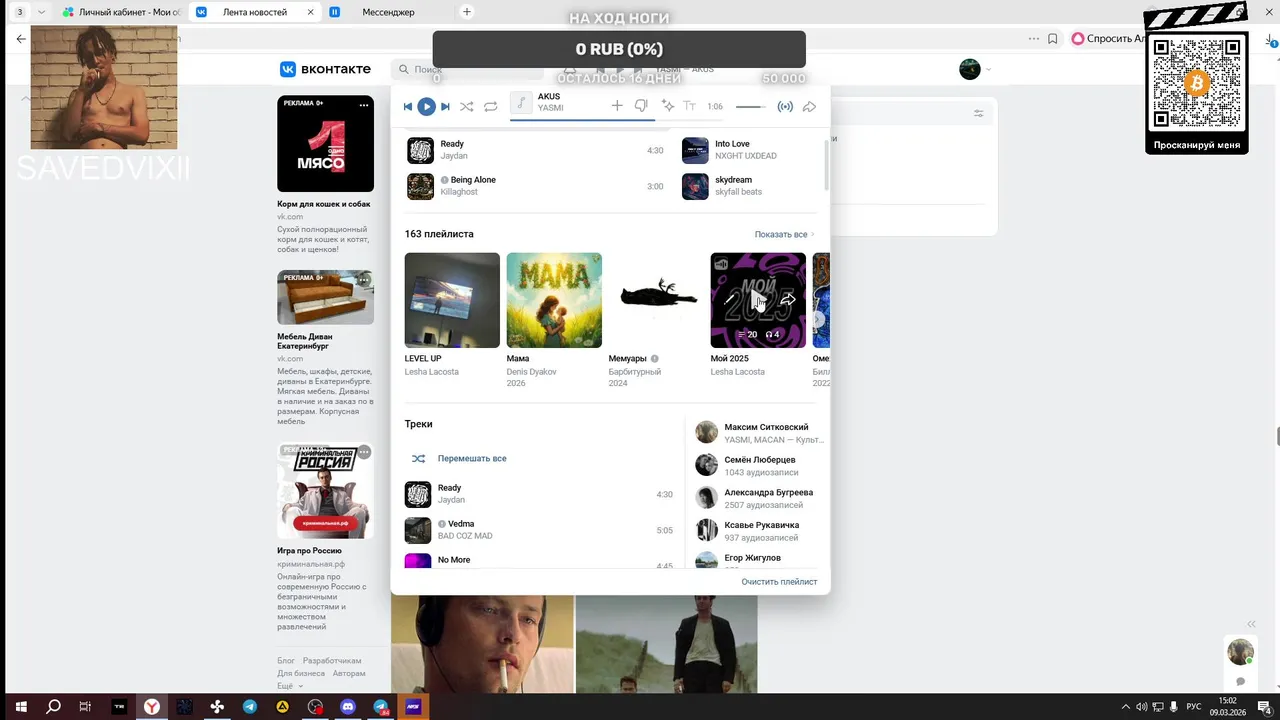
Task: Open the Мама playlist cover
Action: pos(554,300)
